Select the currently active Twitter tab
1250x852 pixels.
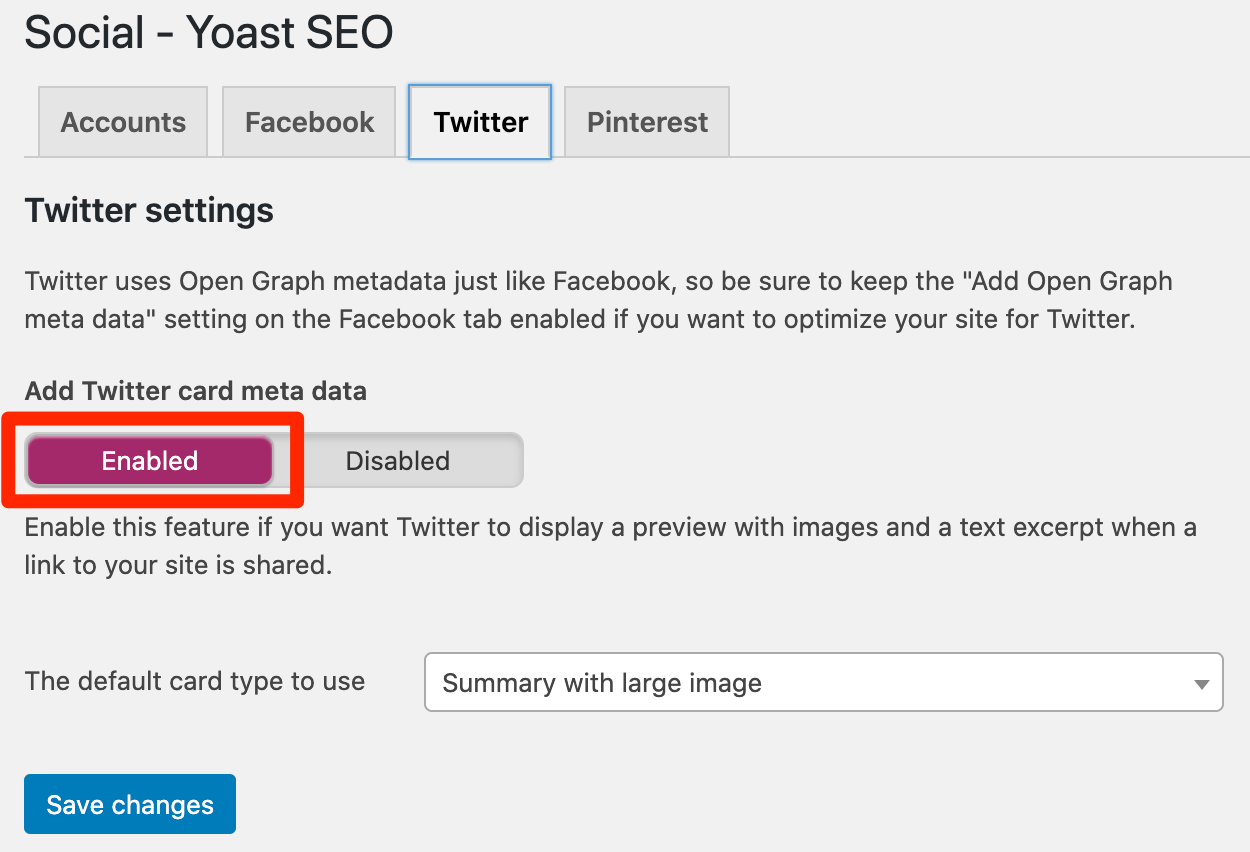pos(479,121)
